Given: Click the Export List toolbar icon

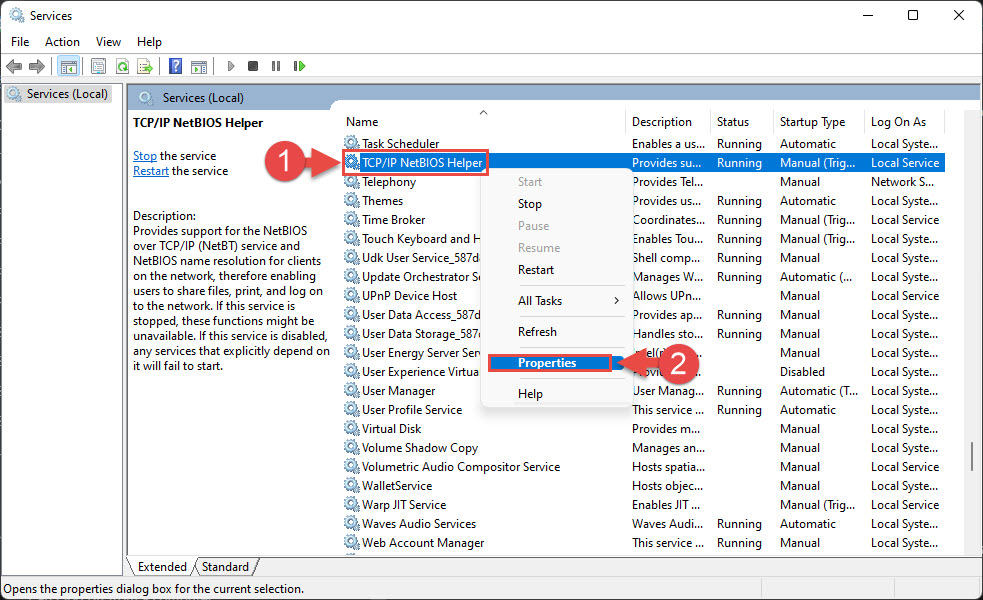Looking at the screenshot, I should tap(145, 66).
